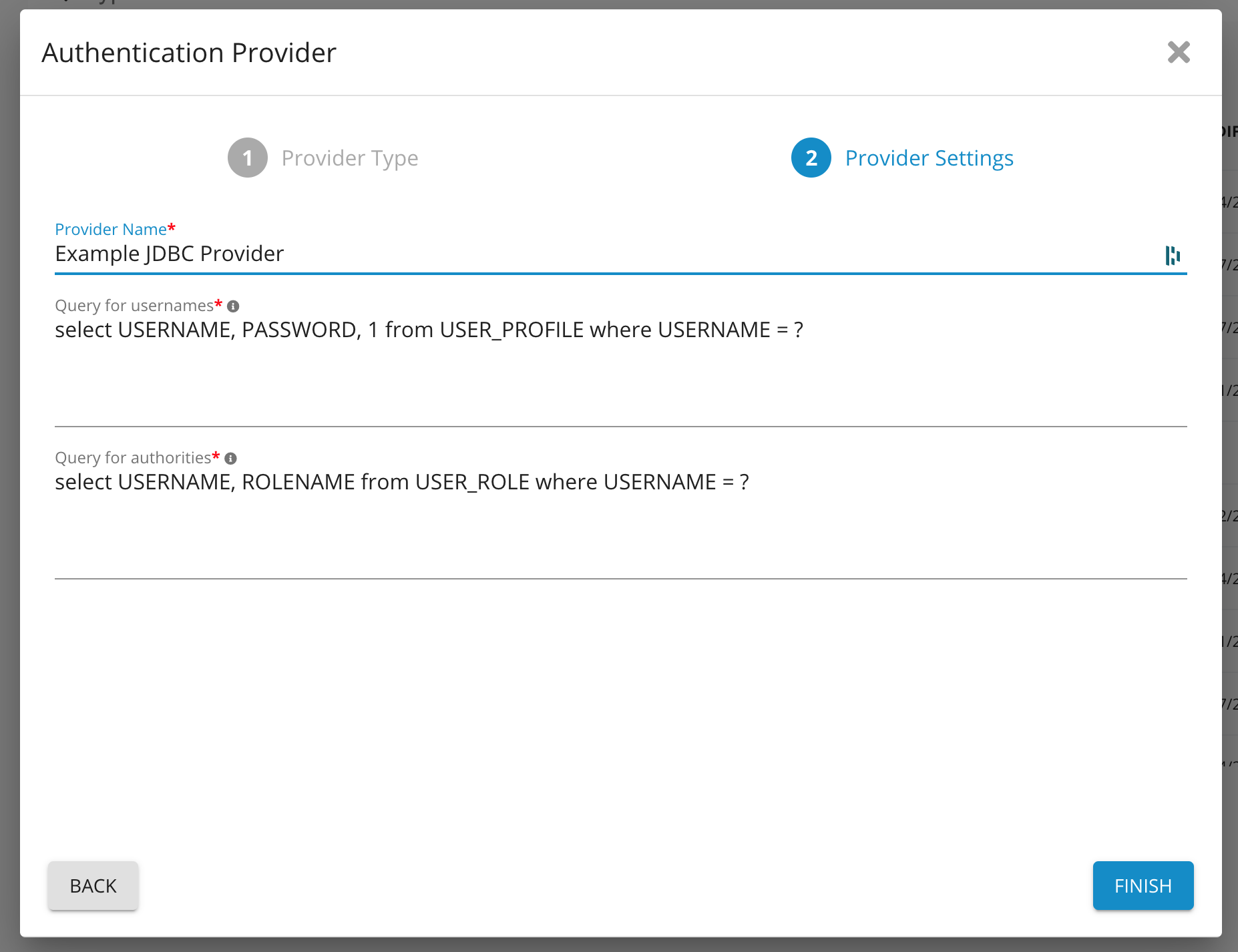Click the Provider Name field label
Screen dimensions: 1238x952
click(110, 229)
